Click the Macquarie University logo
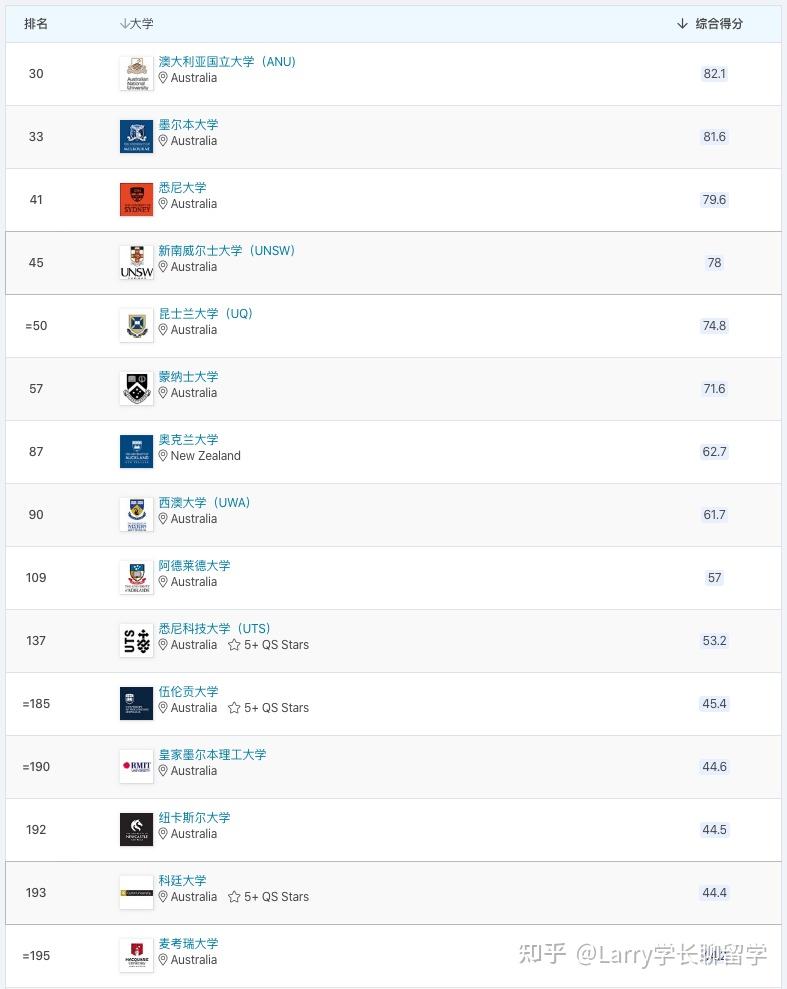The width and height of the screenshot is (787, 989). click(136, 956)
